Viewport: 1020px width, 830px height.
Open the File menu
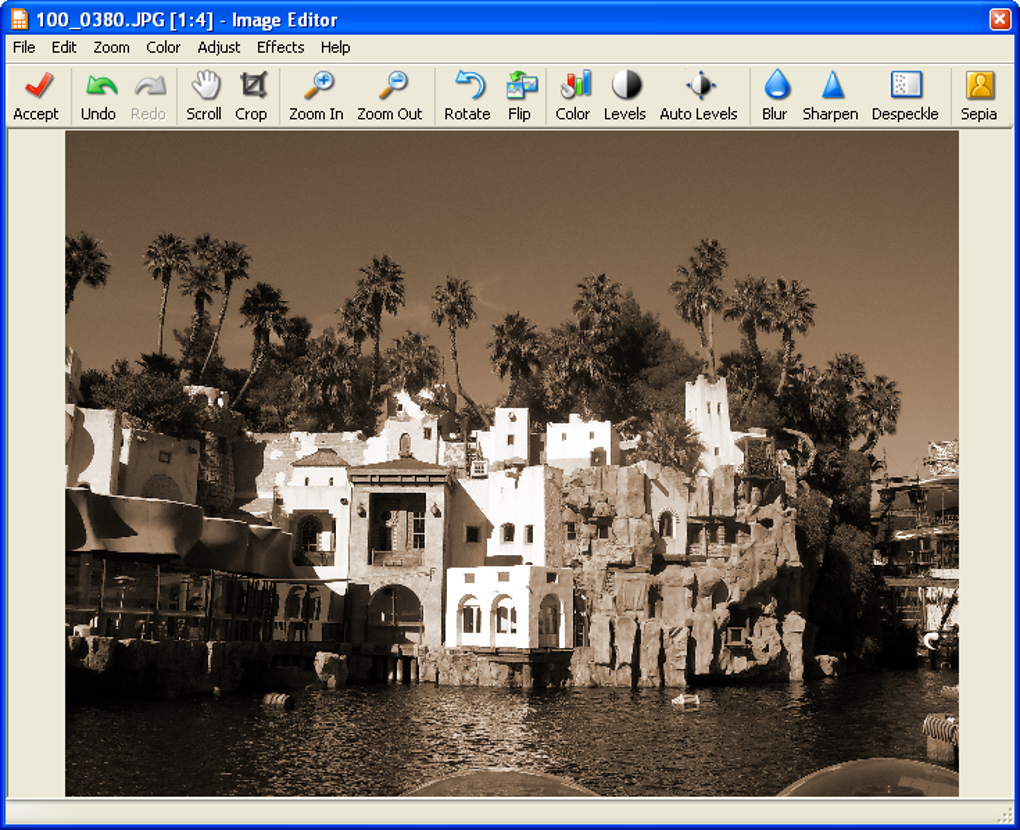click(24, 47)
